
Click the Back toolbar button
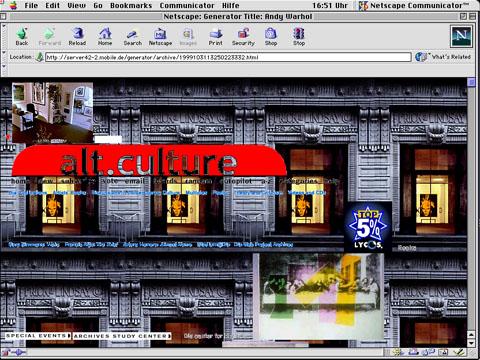pos(22,36)
